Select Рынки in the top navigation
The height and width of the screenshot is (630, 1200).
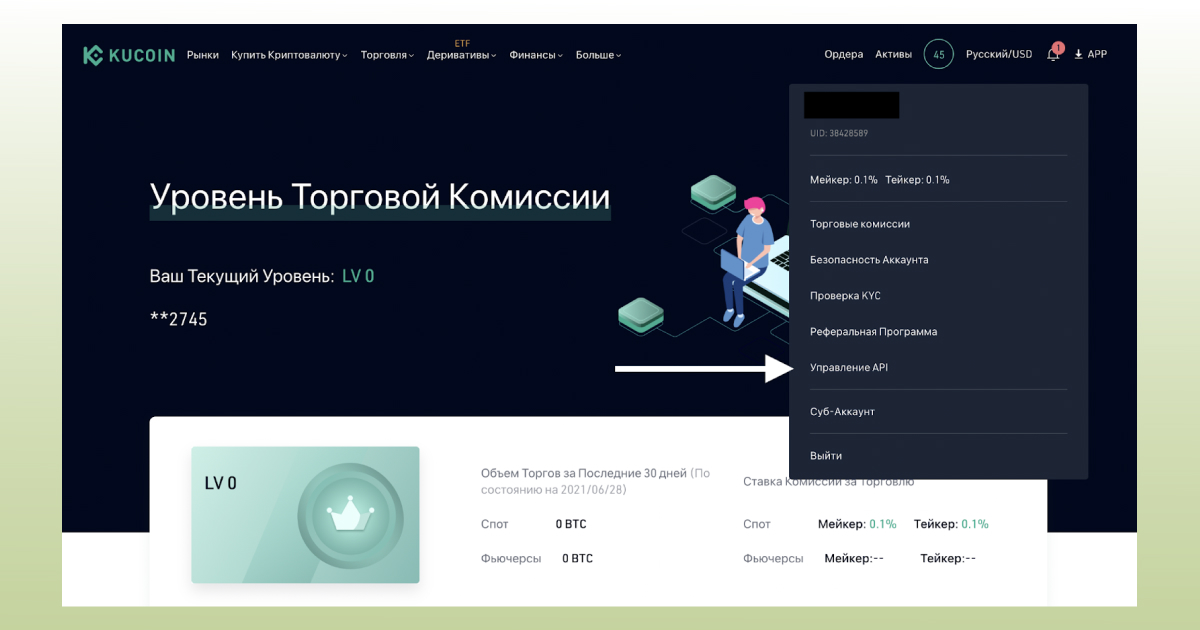click(202, 55)
